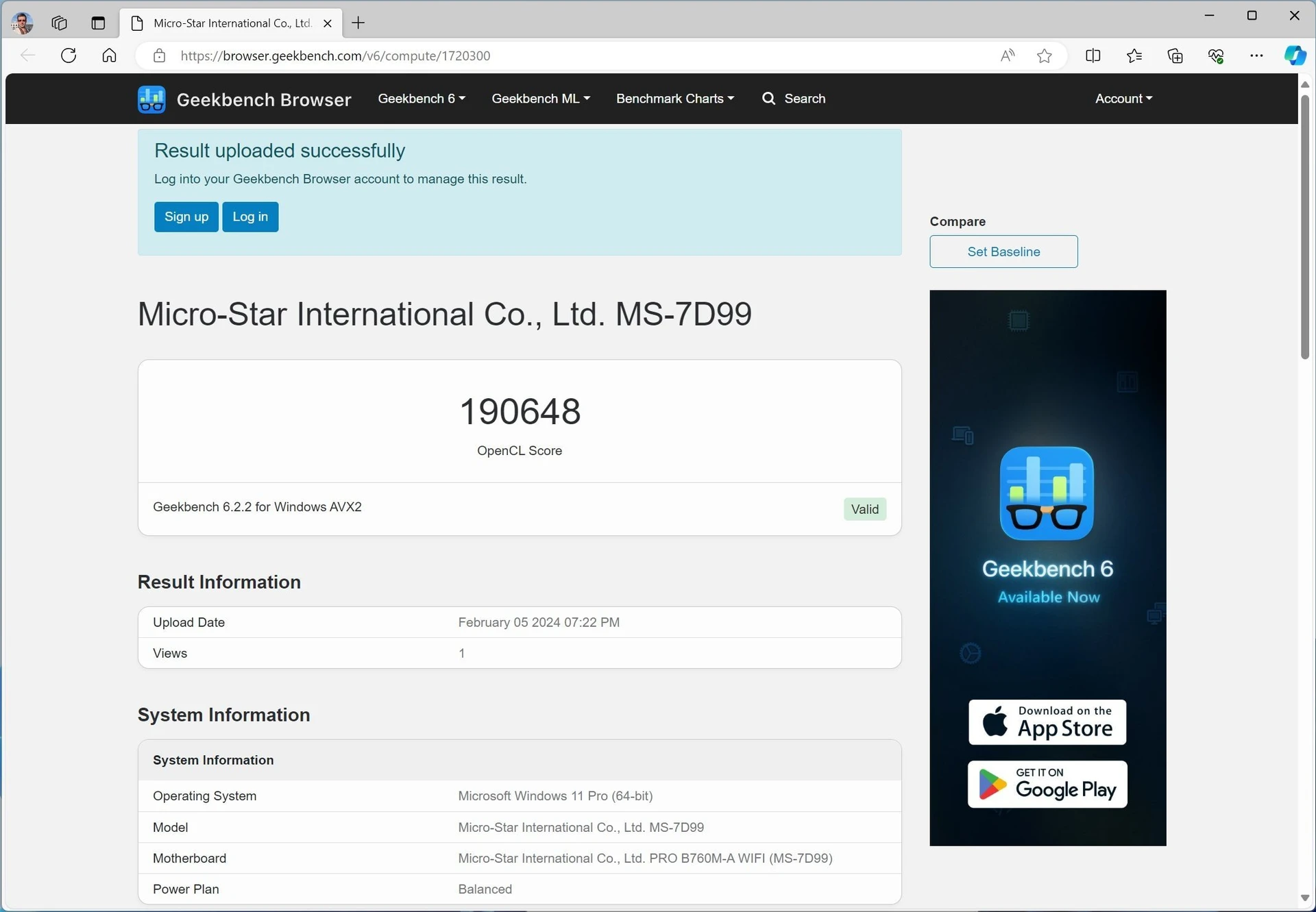Viewport: 1316px width, 912px height.
Task: Click the vertical scrollbar thumb
Action: click(1305, 226)
